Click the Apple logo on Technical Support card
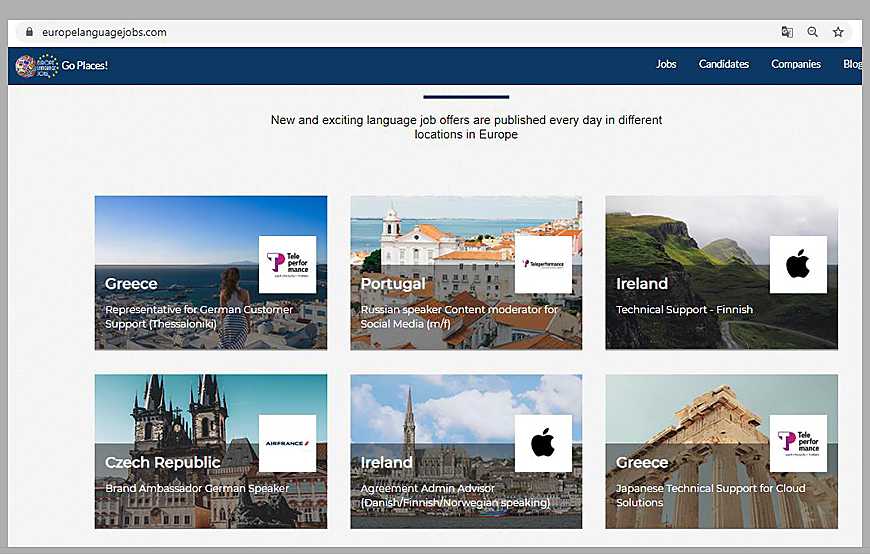This screenshot has height=554, width=870. pyautogui.click(x=797, y=264)
